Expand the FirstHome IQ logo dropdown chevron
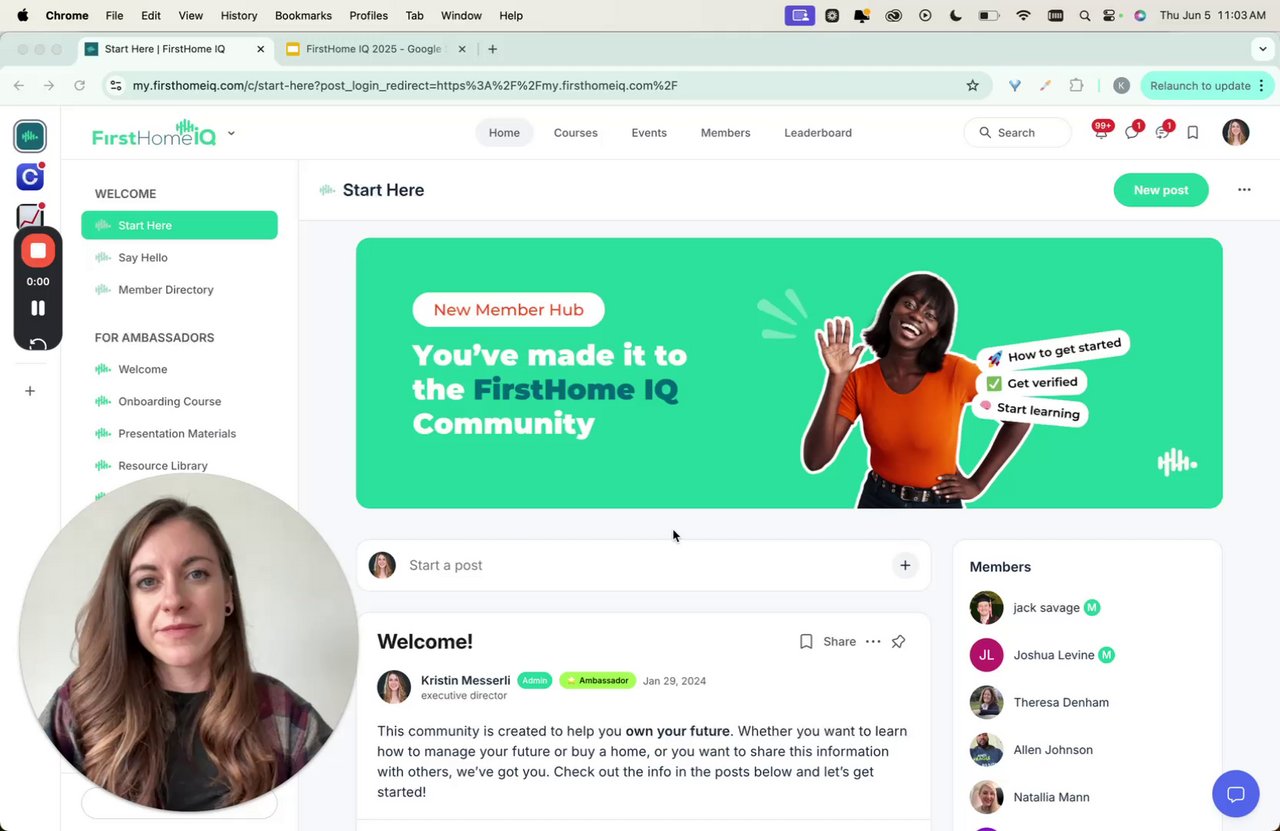Screen dimensions: 1280x831 click(231, 132)
